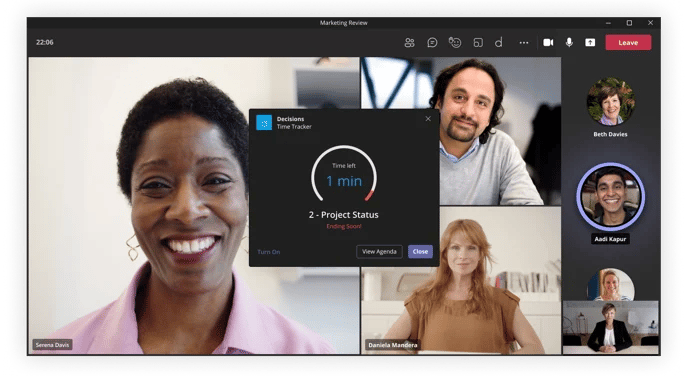Click the Daniela Mandera name label

click(393, 345)
